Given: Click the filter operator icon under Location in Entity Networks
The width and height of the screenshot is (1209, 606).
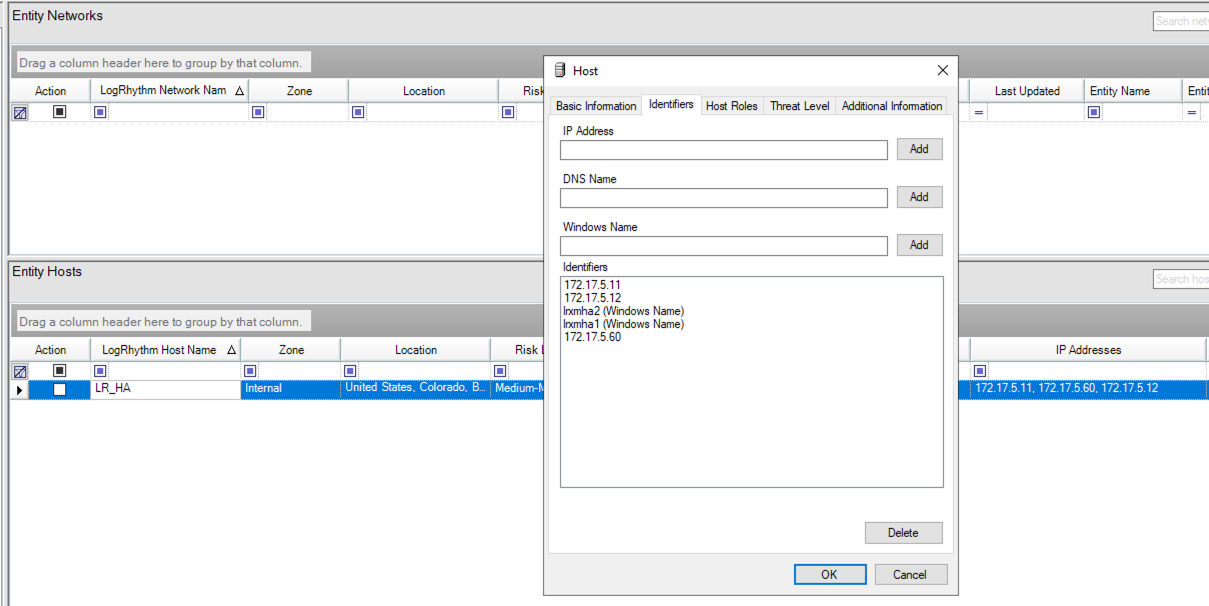Looking at the screenshot, I should pos(358,112).
